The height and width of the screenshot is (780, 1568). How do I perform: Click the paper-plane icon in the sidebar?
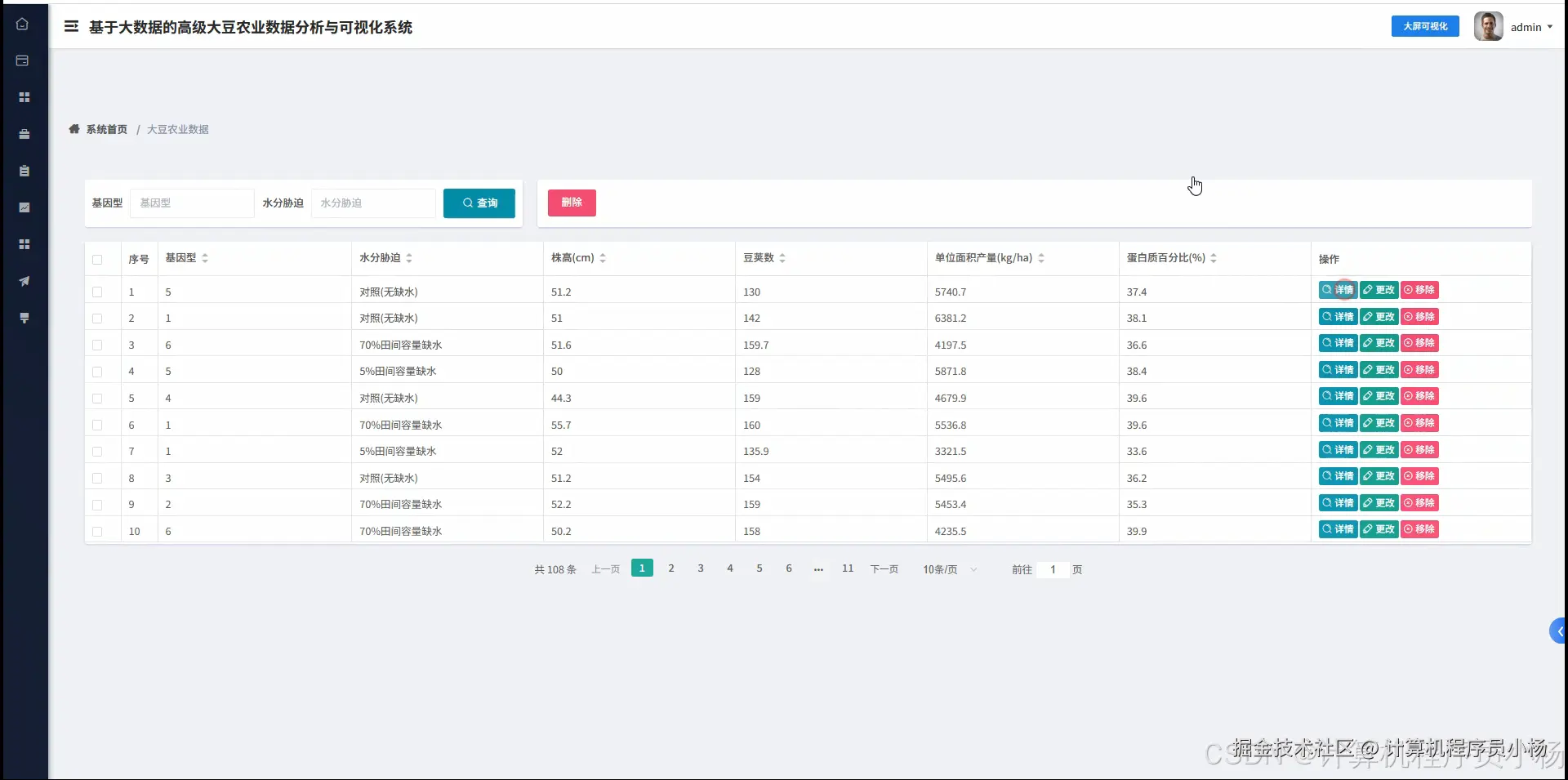(24, 281)
